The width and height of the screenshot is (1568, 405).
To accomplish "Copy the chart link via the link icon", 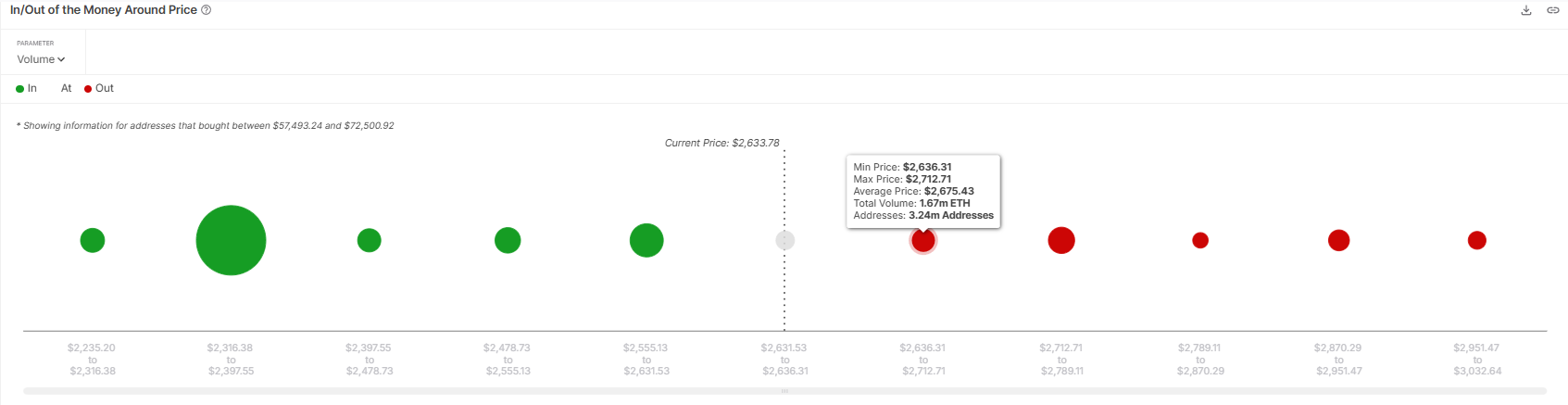I will (x=1553, y=10).
